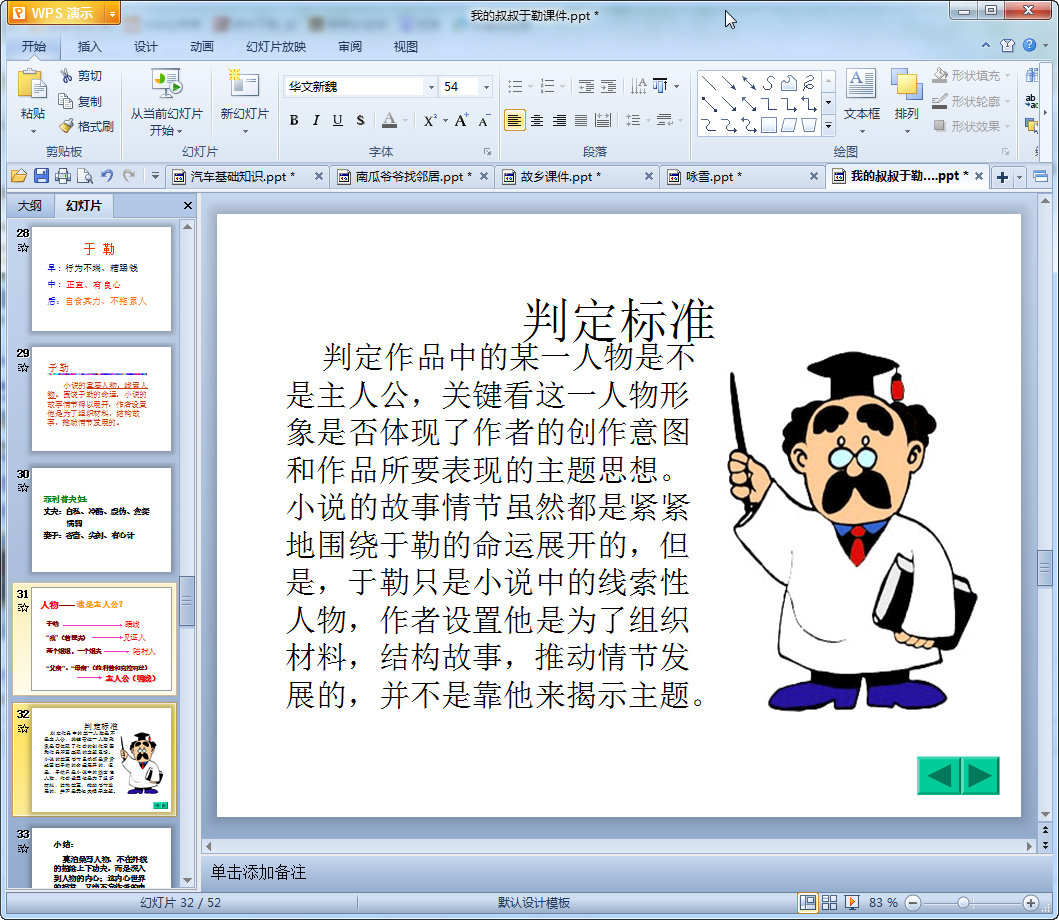Add a new document tab with plus
The height and width of the screenshot is (920, 1059).
[x=1002, y=178]
